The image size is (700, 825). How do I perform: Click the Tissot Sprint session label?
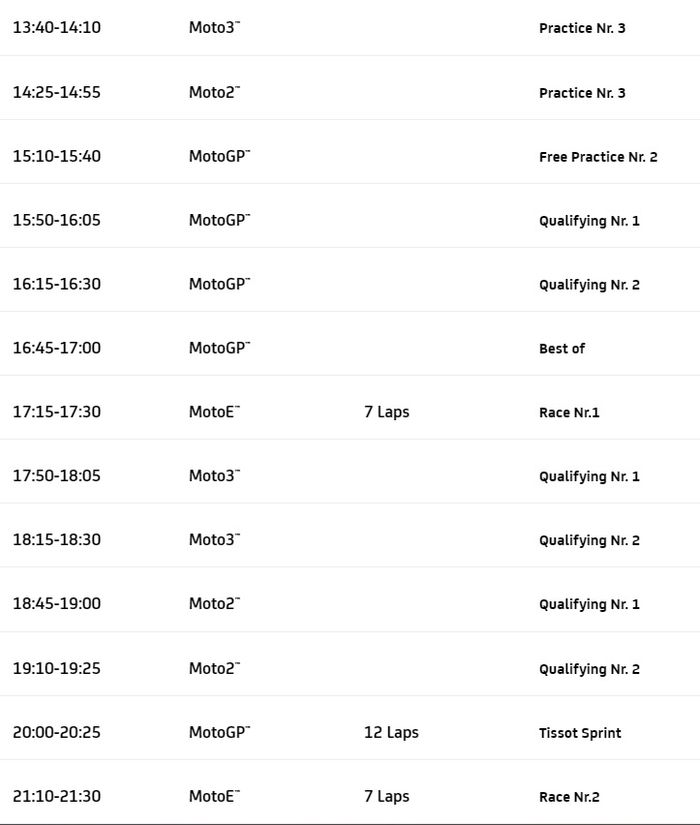click(x=580, y=733)
